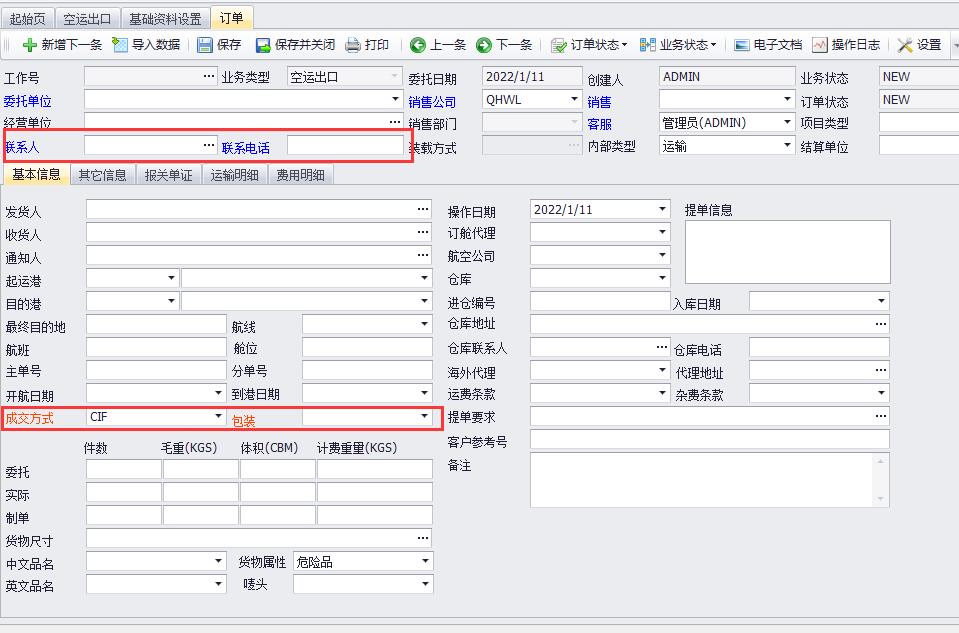Go to previous record with 上一条

418,45
